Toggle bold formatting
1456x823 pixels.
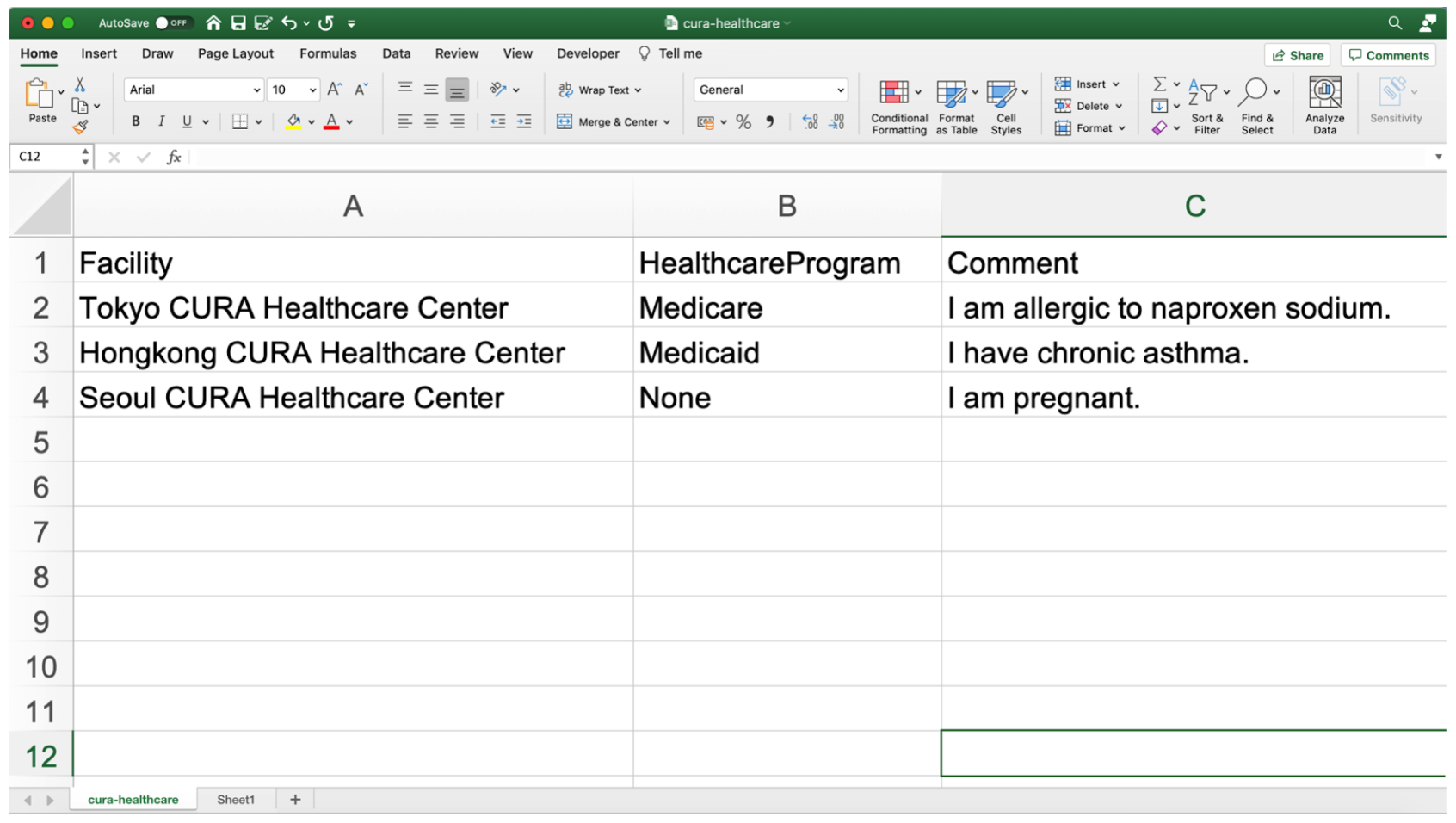135,121
